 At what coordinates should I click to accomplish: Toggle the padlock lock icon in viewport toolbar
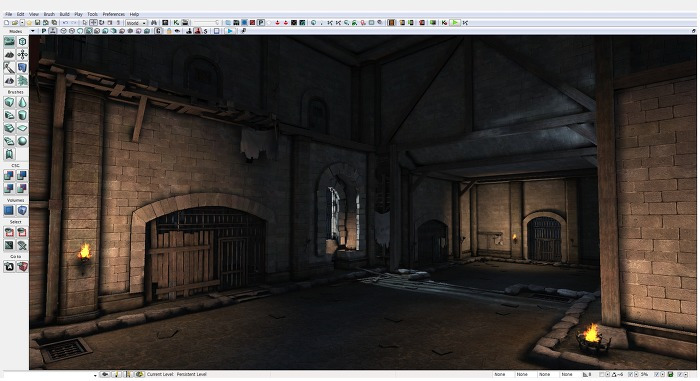click(169, 31)
